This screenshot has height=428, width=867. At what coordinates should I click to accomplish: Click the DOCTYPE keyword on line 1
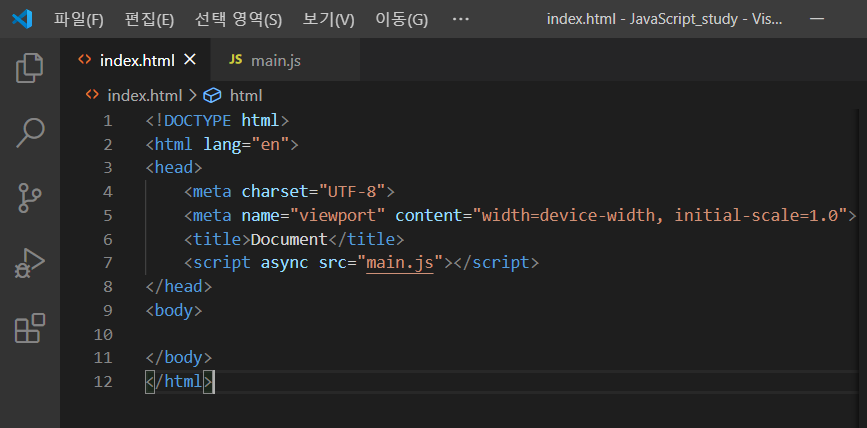198,121
